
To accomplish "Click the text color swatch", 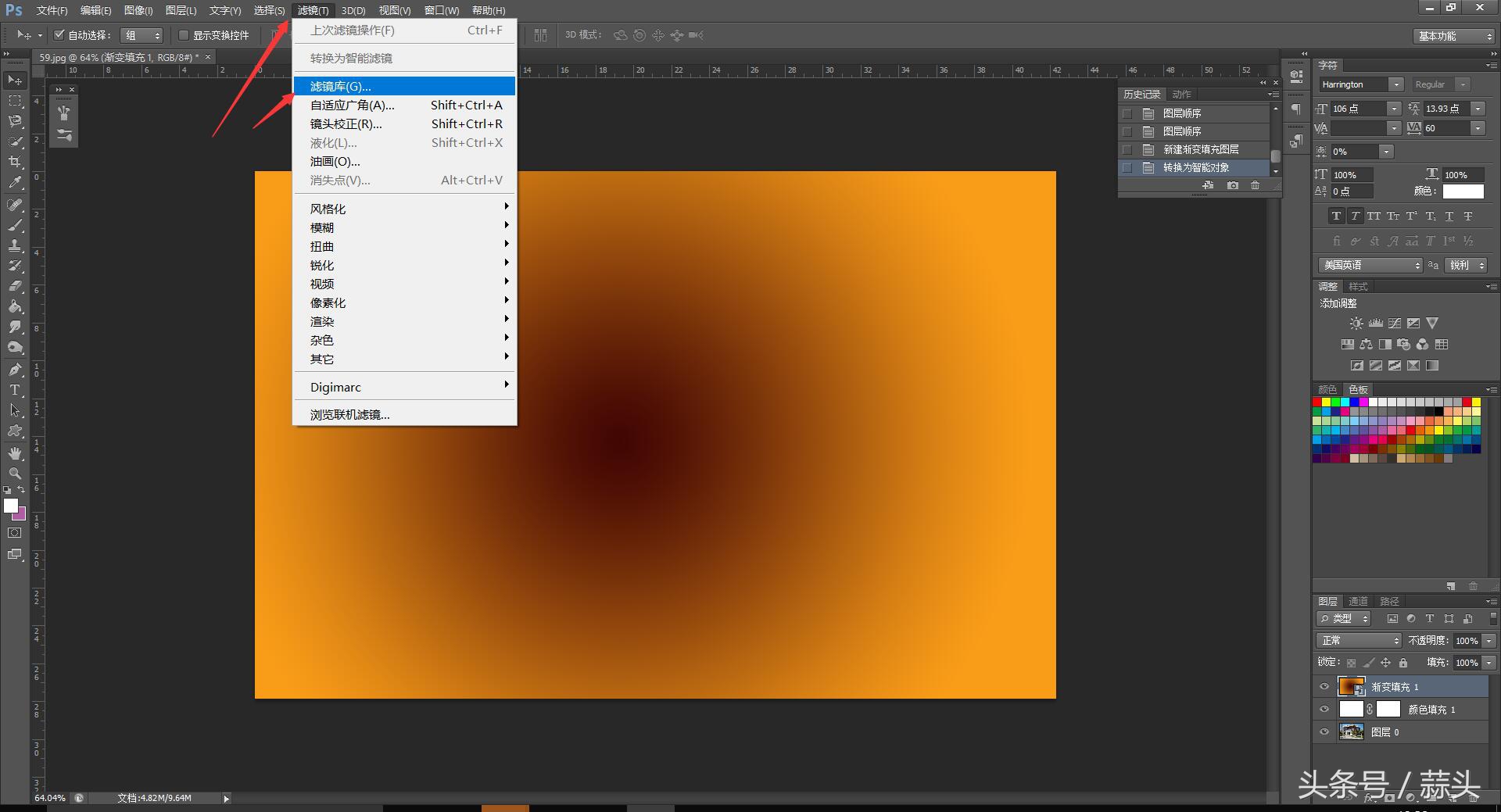I will click(1463, 191).
